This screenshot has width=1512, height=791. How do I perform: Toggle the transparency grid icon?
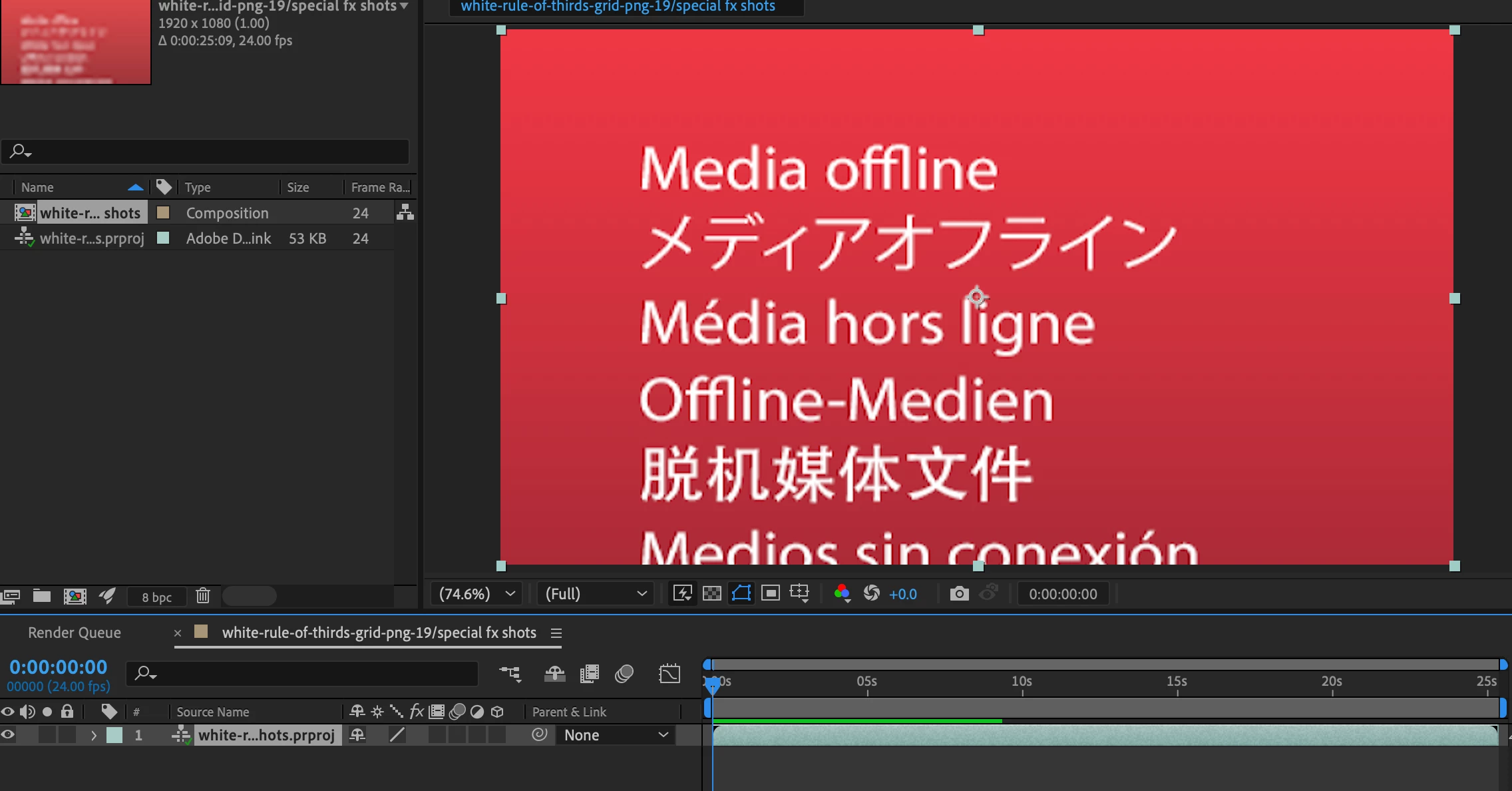point(712,593)
